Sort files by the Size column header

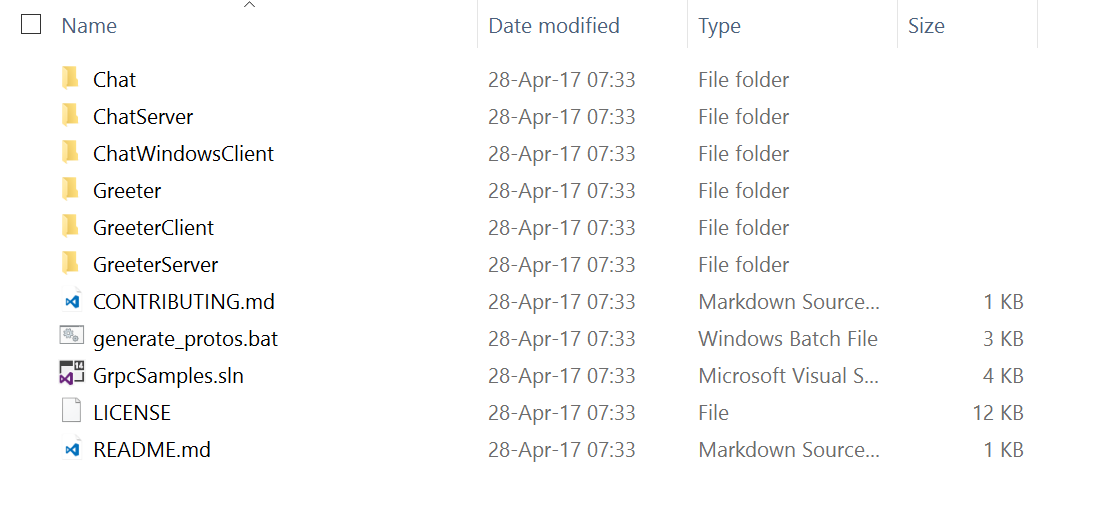point(926,26)
